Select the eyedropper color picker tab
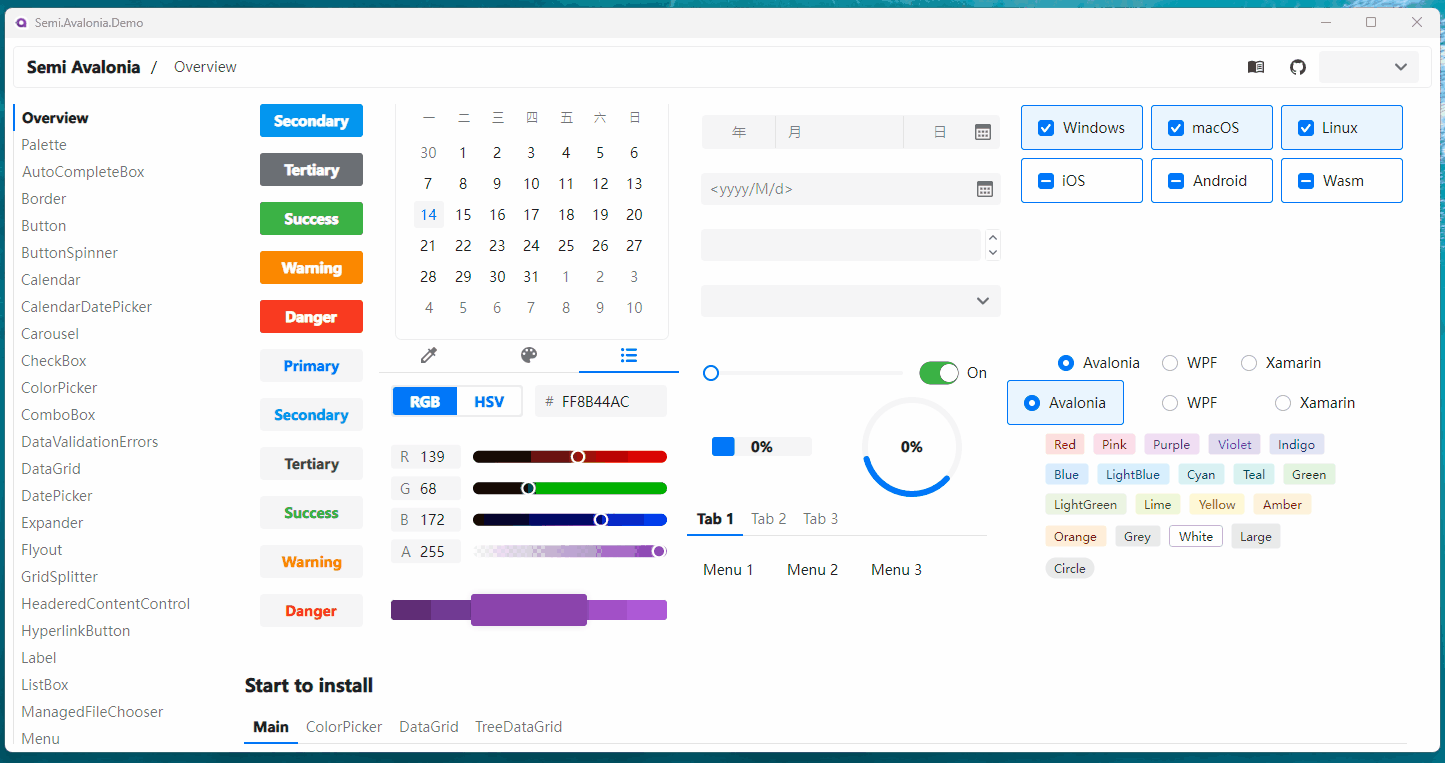 pos(429,355)
